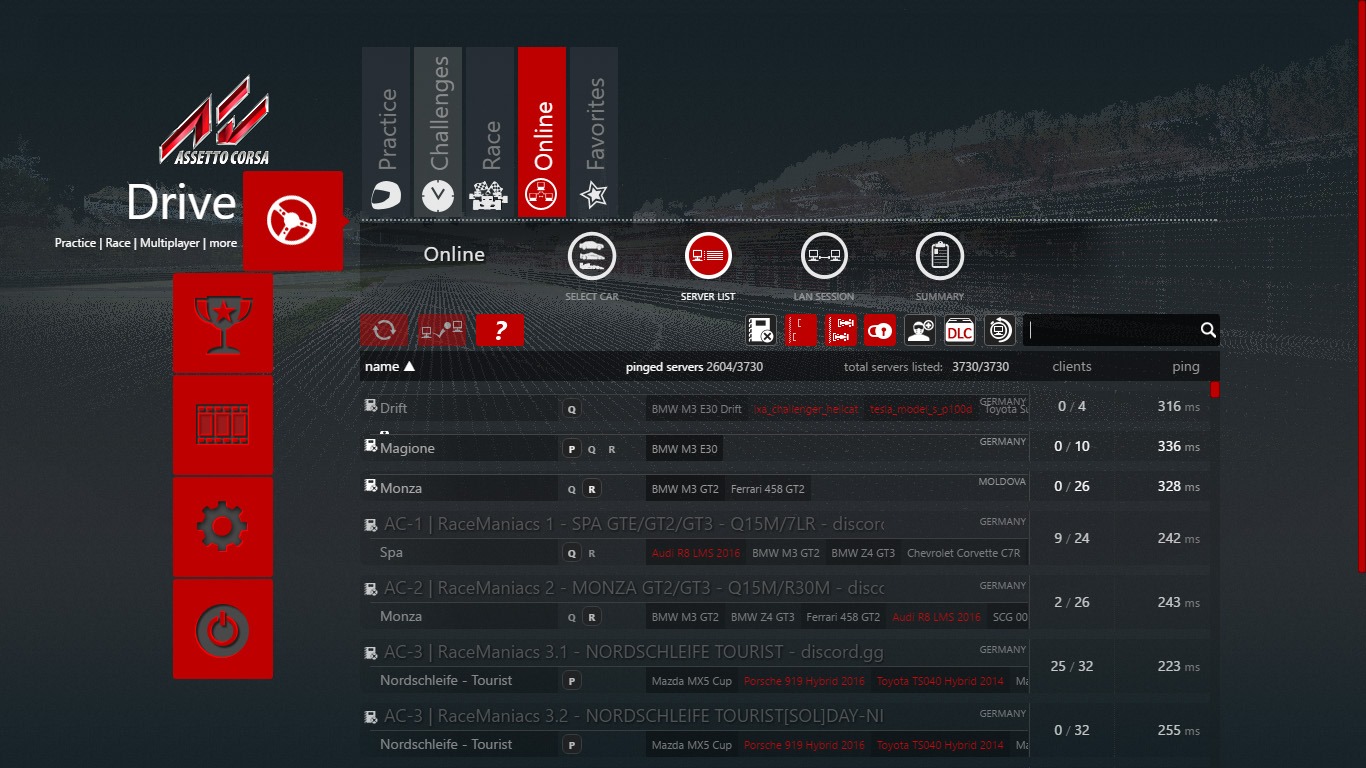Select the Online tab

[542, 132]
